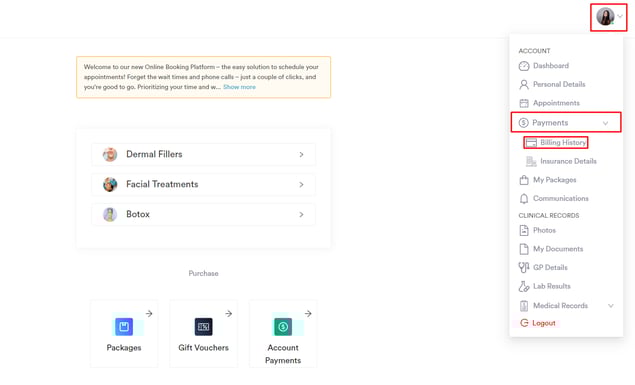Select the Packages purchase card label

click(124, 348)
